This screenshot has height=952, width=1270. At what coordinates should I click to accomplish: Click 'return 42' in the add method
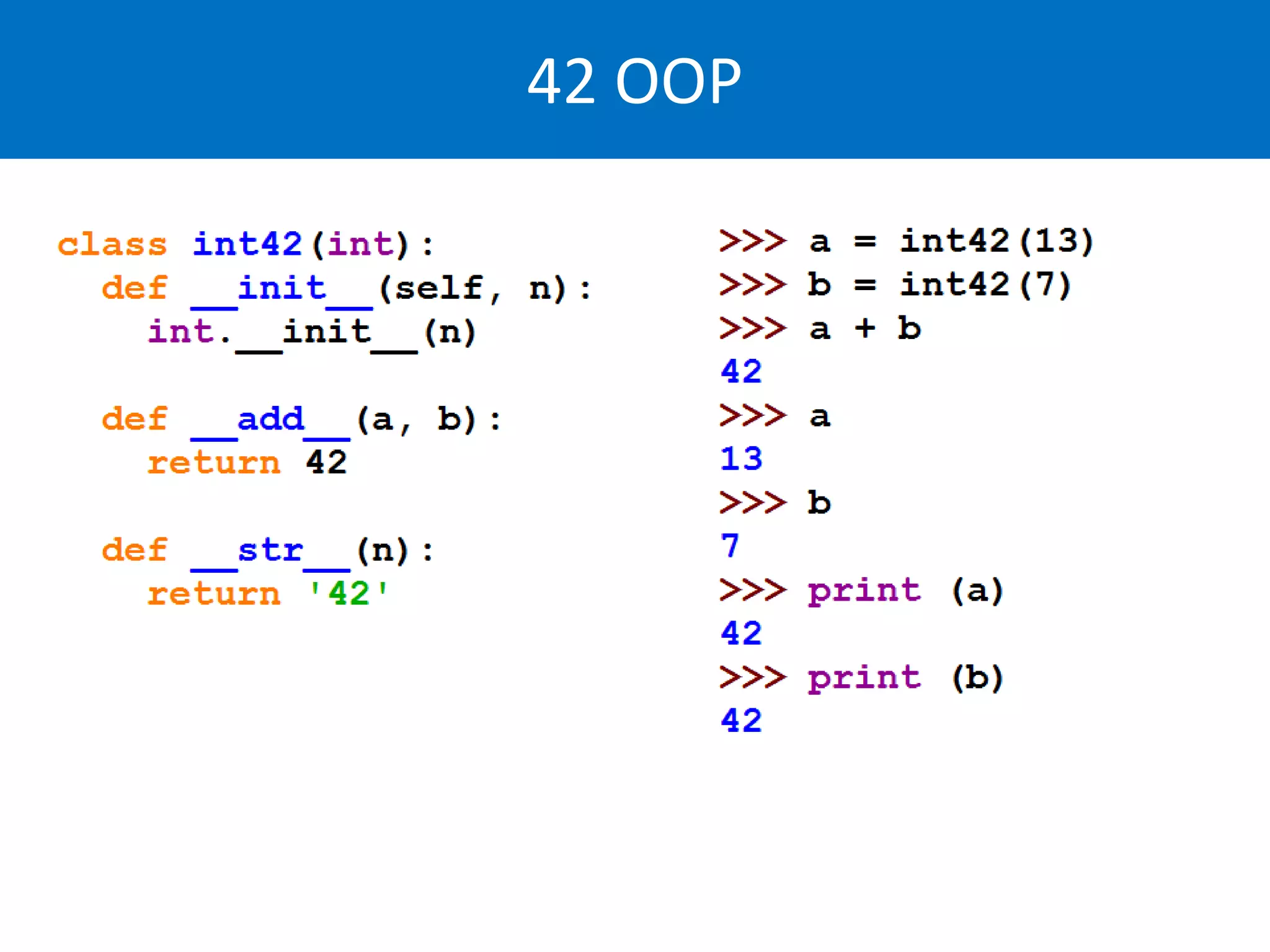point(247,463)
